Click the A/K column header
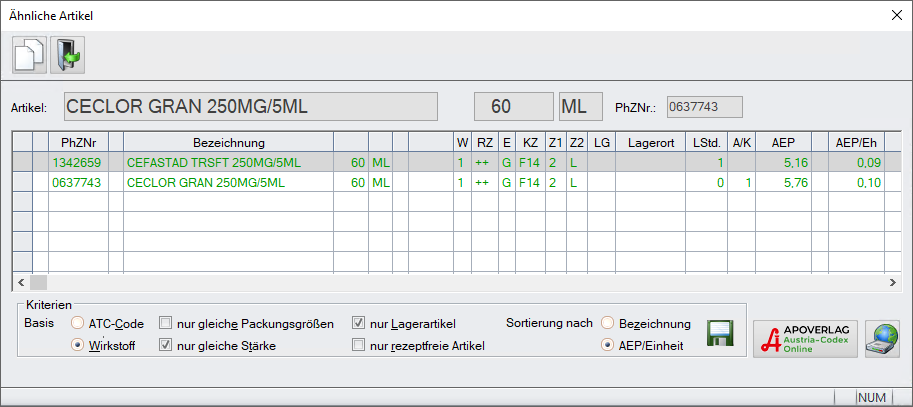This screenshot has height=407, width=913. point(741,143)
